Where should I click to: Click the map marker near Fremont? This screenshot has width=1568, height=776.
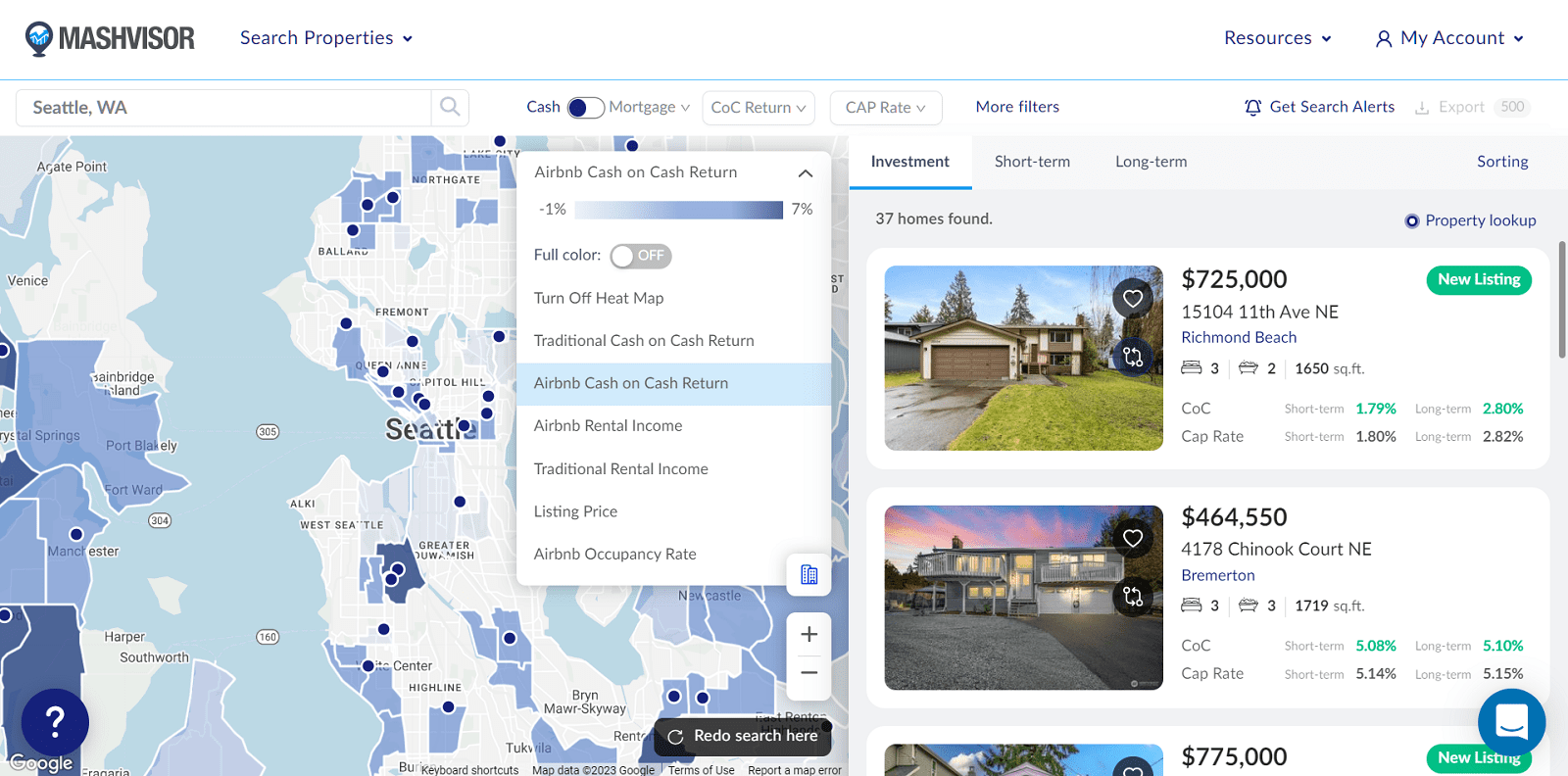[x=413, y=342]
